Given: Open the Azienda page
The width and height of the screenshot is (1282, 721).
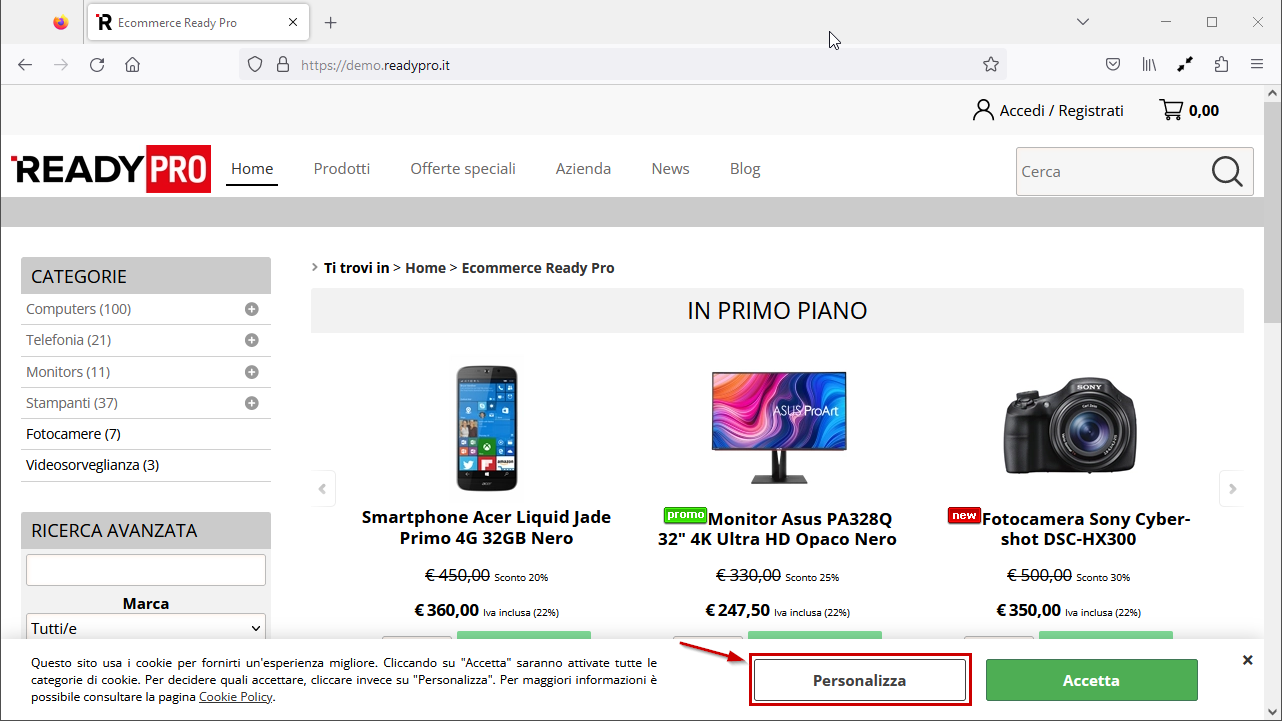Looking at the screenshot, I should (x=583, y=169).
